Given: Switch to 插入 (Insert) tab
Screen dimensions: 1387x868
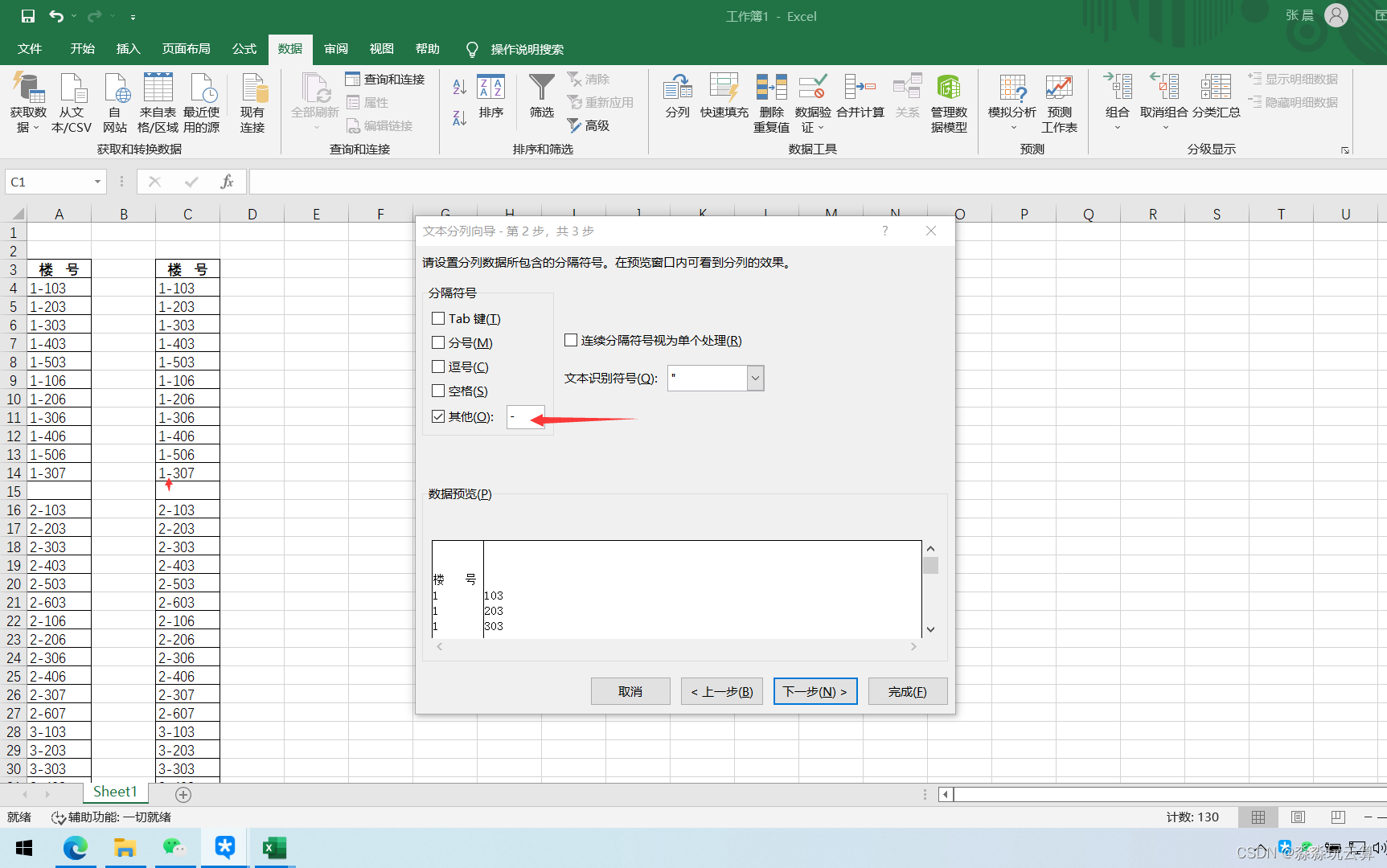Looking at the screenshot, I should coord(129,49).
